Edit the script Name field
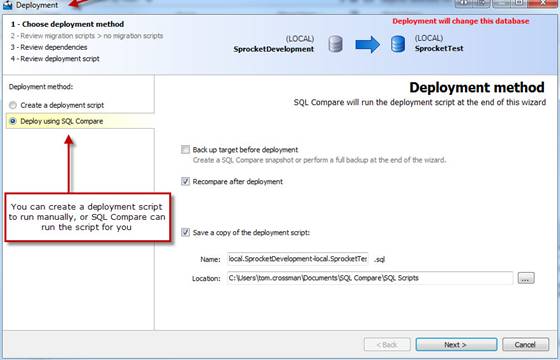Screen dimensions: 560x360 point(297,259)
